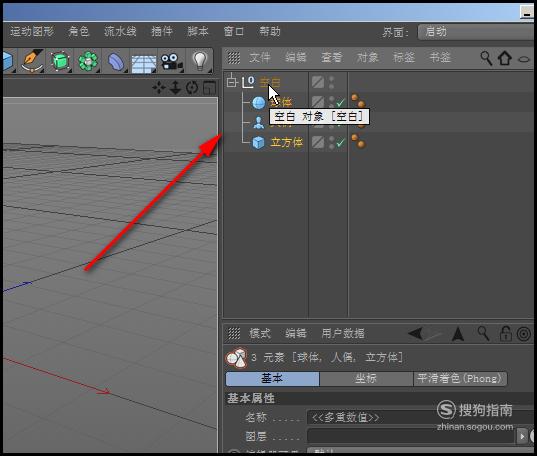Image resolution: width=537 pixels, height=456 pixels.
Task: Click the viewport zoom-camera arrows icon
Action: click(x=175, y=88)
